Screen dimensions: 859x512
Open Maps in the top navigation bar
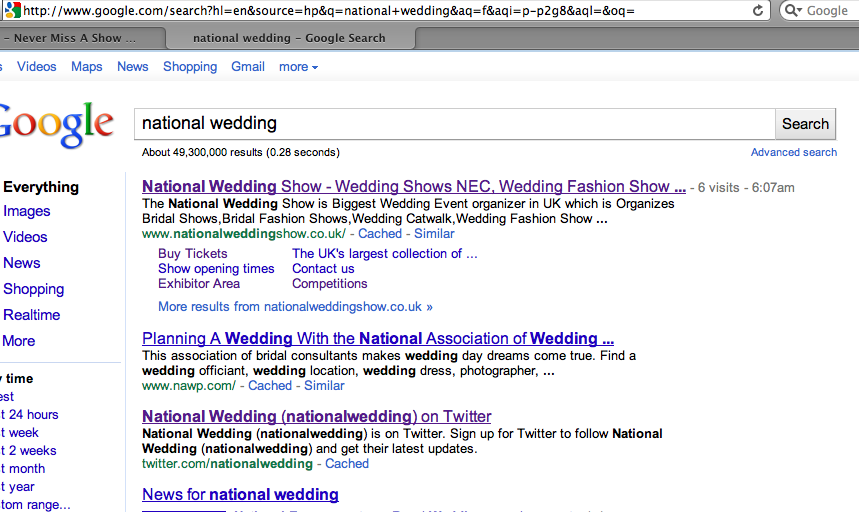[87, 67]
